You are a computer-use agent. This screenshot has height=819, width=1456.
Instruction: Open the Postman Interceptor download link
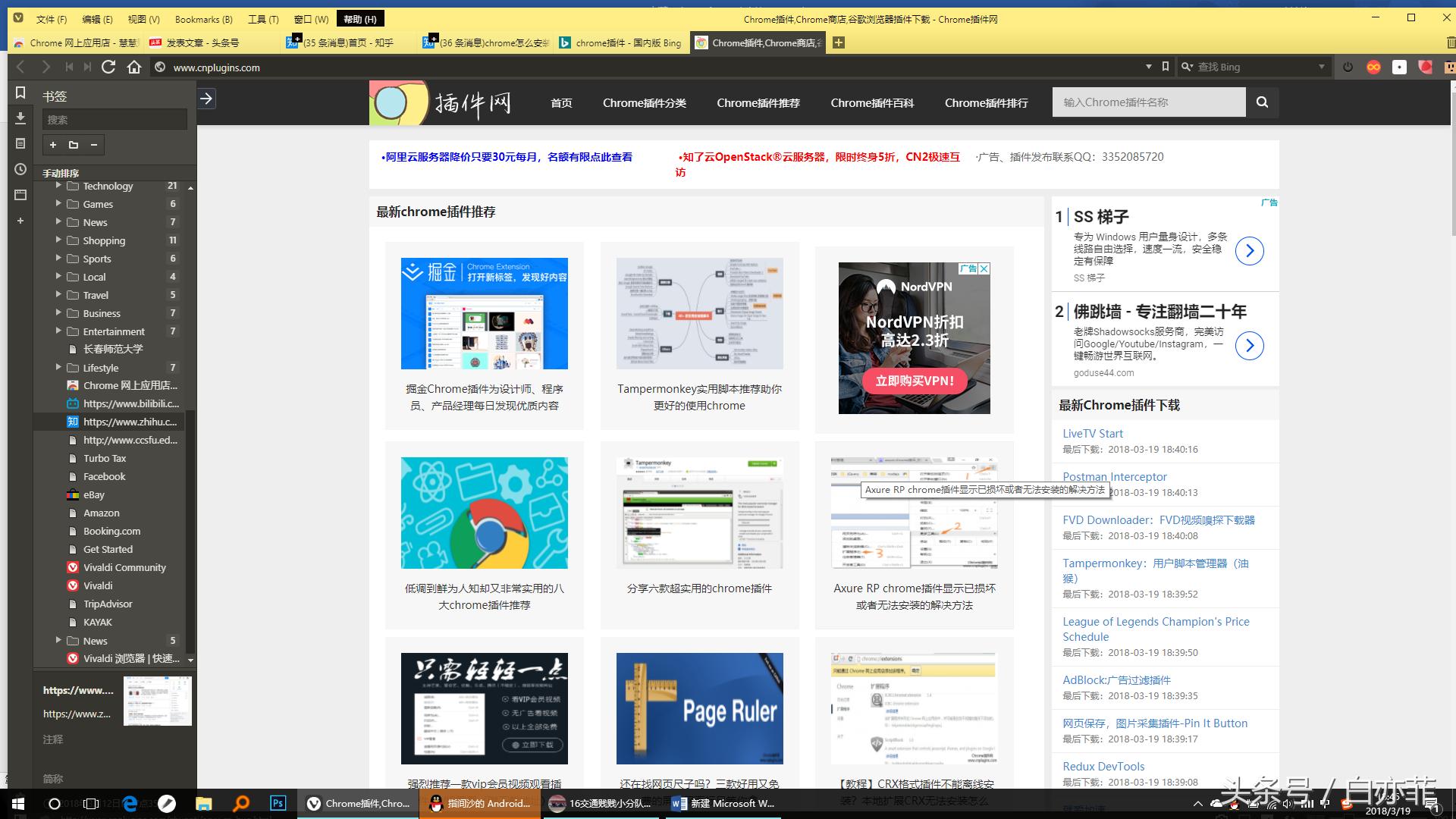pos(1114,476)
